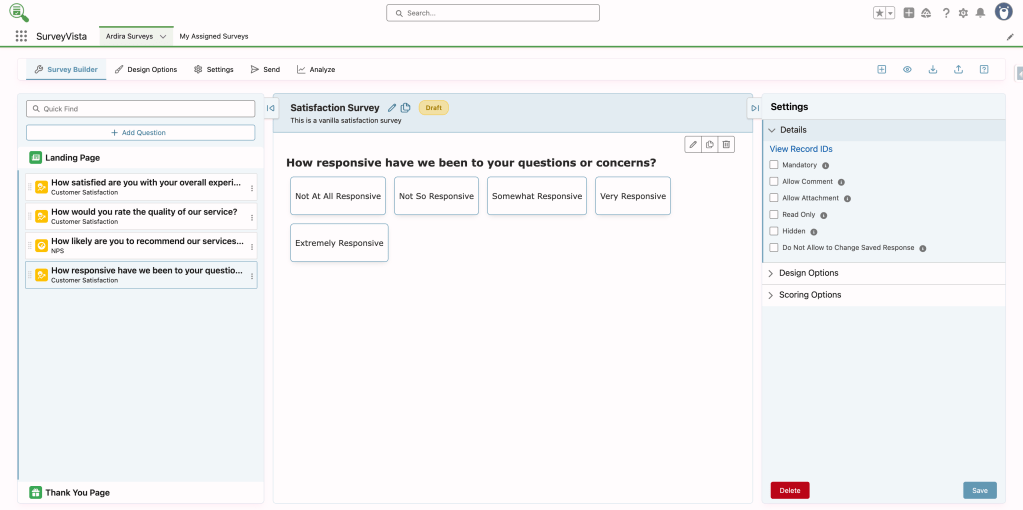Select the Somewhat Responsive option
The height and width of the screenshot is (510, 1023).
click(x=537, y=196)
